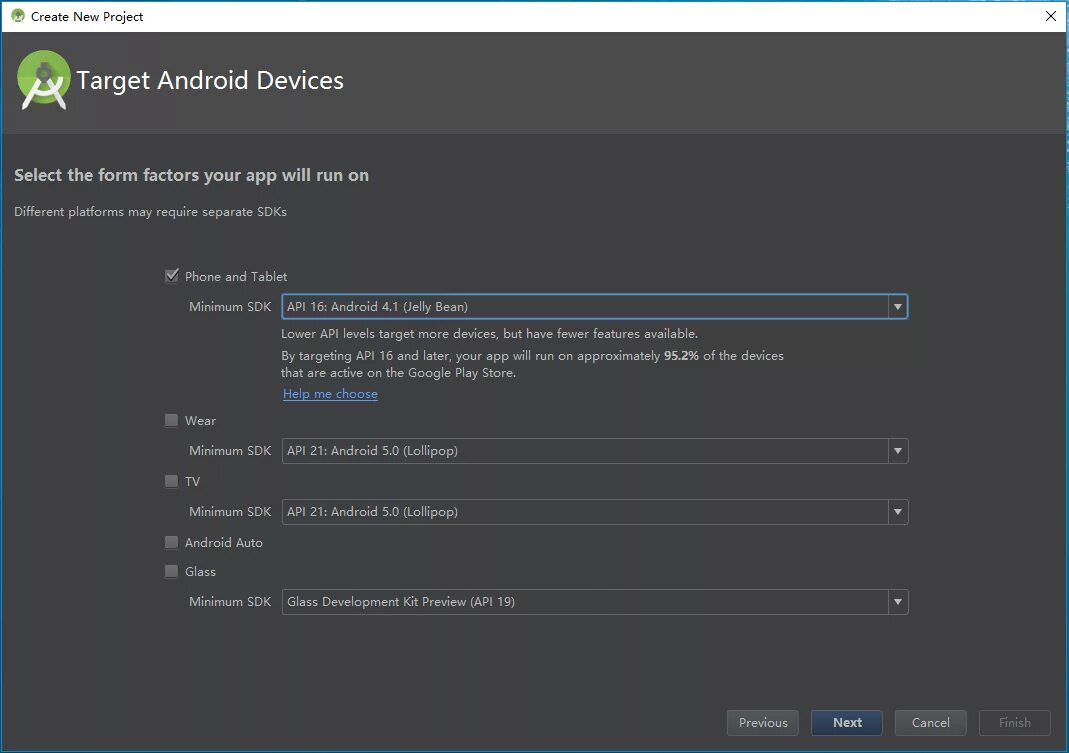The height and width of the screenshot is (753, 1069).
Task: Click Minimum SDK label under Wear
Action: click(x=230, y=451)
